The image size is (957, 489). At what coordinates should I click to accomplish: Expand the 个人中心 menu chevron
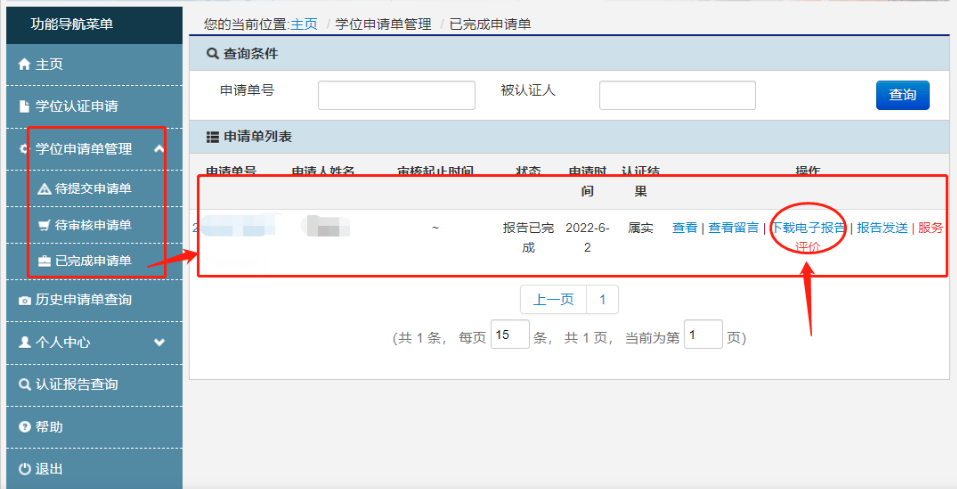pyautogui.click(x=158, y=342)
